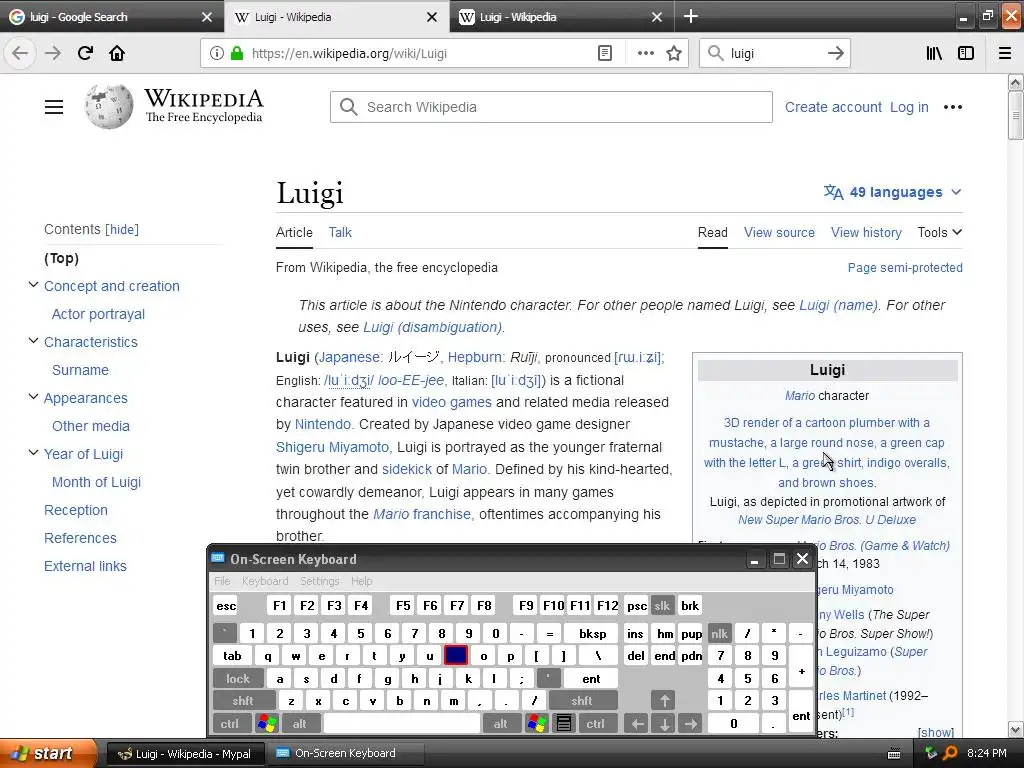Screen dimensions: 1024x768
Task: Submit search with arrow in browser search box
Action: click(x=835, y=53)
